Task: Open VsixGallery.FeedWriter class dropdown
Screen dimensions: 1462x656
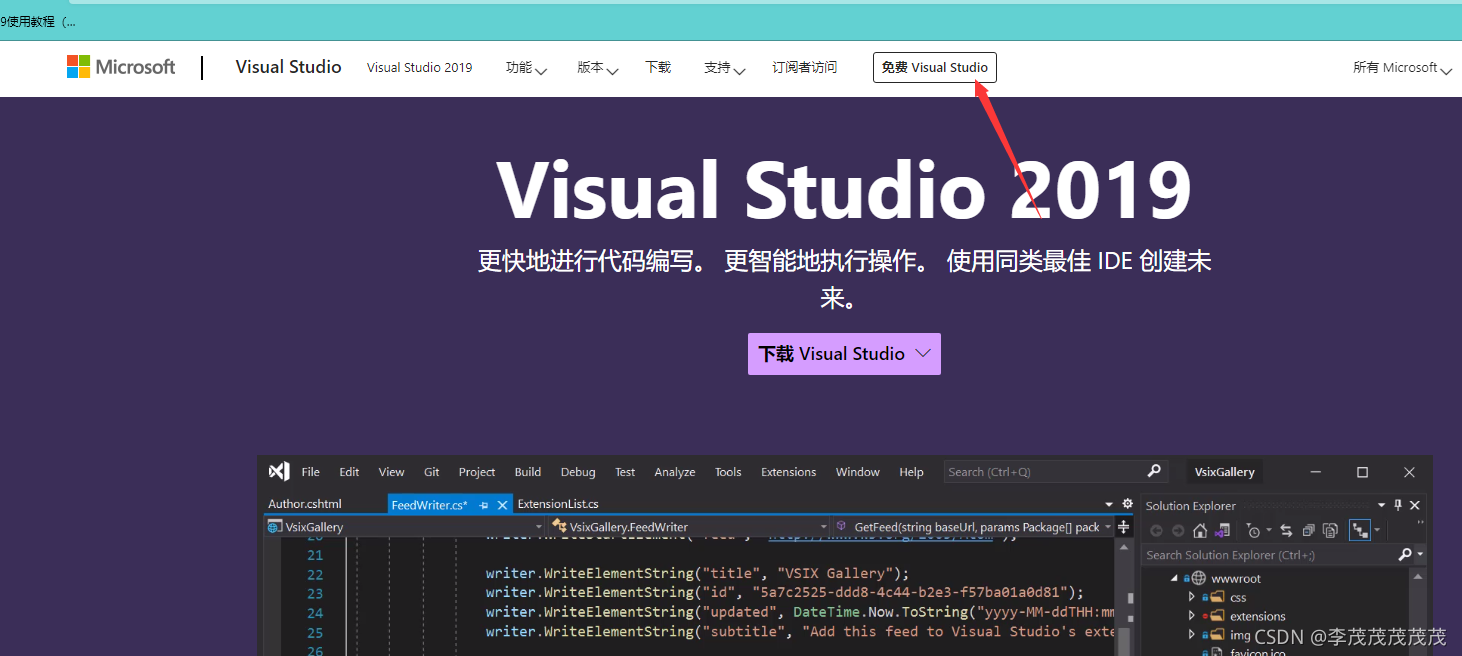Action: [690, 527]
